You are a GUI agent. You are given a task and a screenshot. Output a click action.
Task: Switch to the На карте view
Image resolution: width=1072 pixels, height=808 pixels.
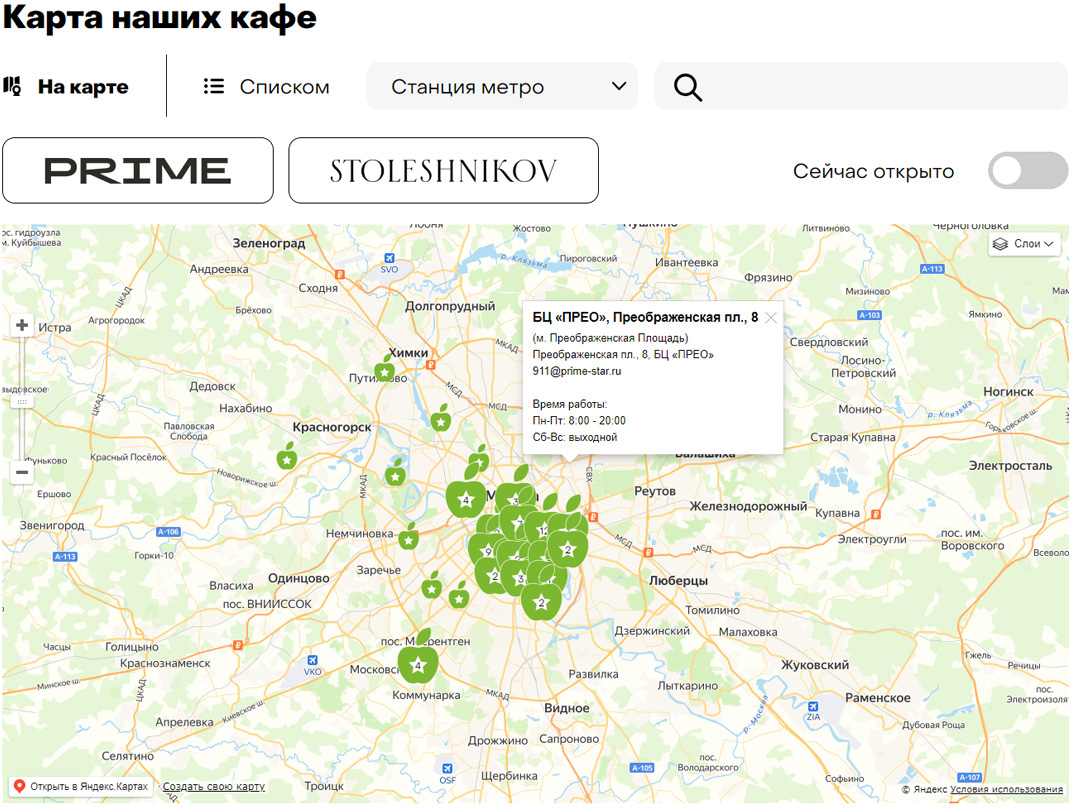pos(67,87)
